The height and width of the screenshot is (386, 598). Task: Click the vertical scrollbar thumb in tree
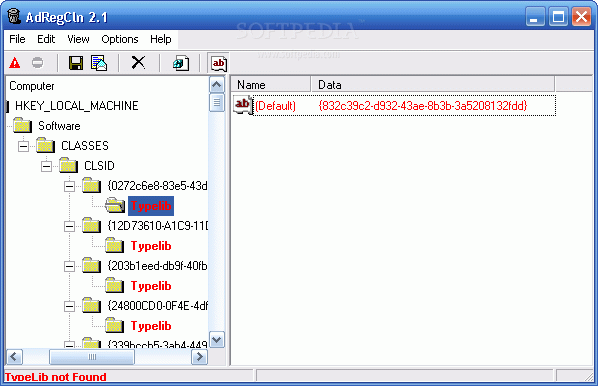tap(217, 102)
